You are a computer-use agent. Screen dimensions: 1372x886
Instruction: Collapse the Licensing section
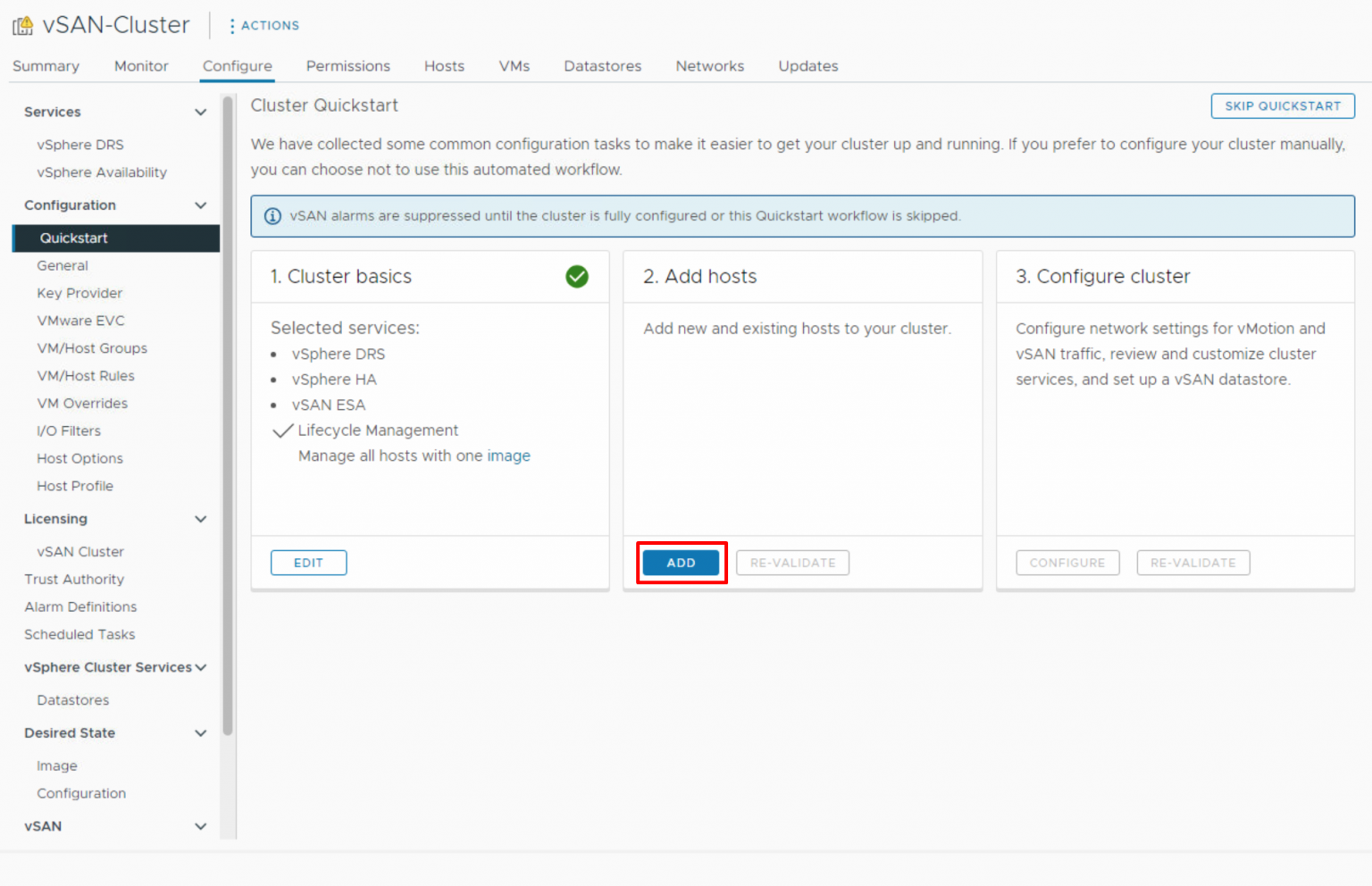(x=201, y=518)
